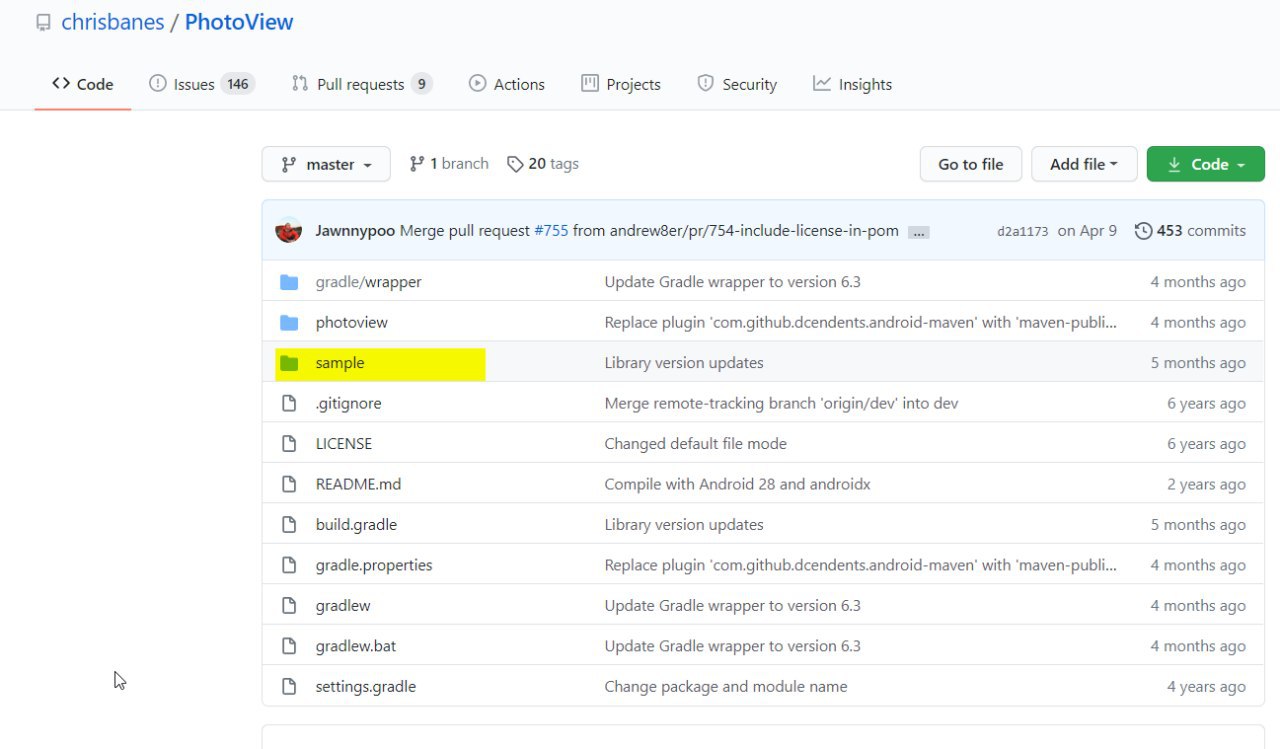View the 20 tags link
Image resolution: width=1280 pixels, height=749 pixels.
click(x=543, y=164)
